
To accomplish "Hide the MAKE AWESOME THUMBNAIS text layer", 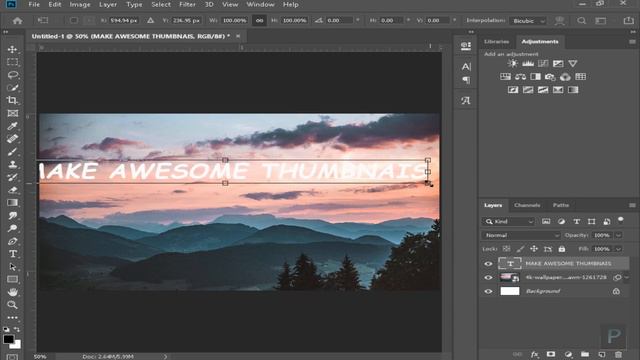I will point(488,264).
